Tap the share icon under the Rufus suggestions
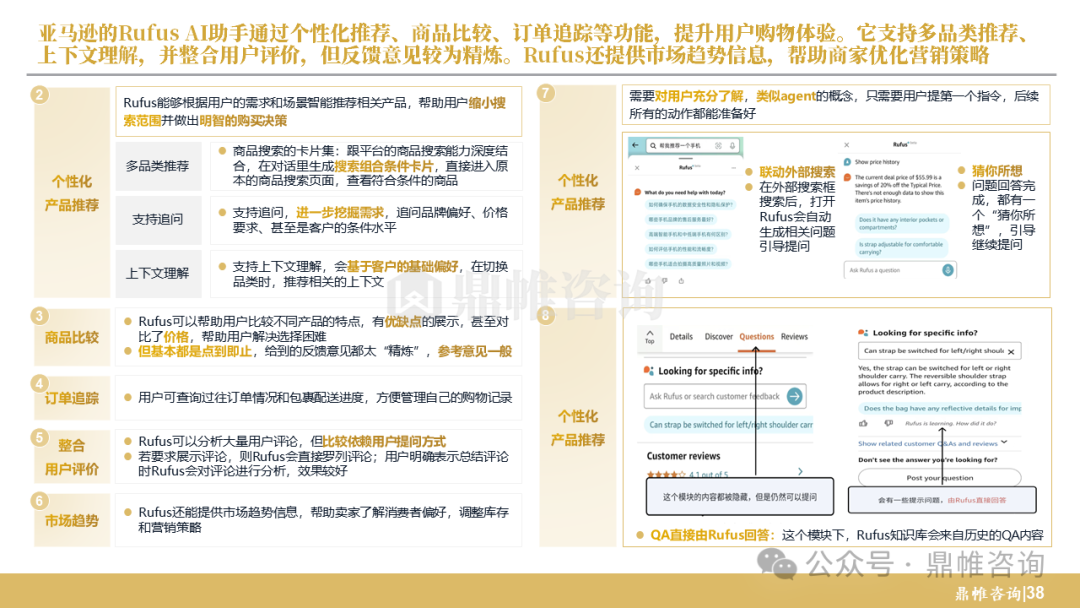Image resolution: width=1080 pixels, height=608 pixels. (x=681, y=280)
